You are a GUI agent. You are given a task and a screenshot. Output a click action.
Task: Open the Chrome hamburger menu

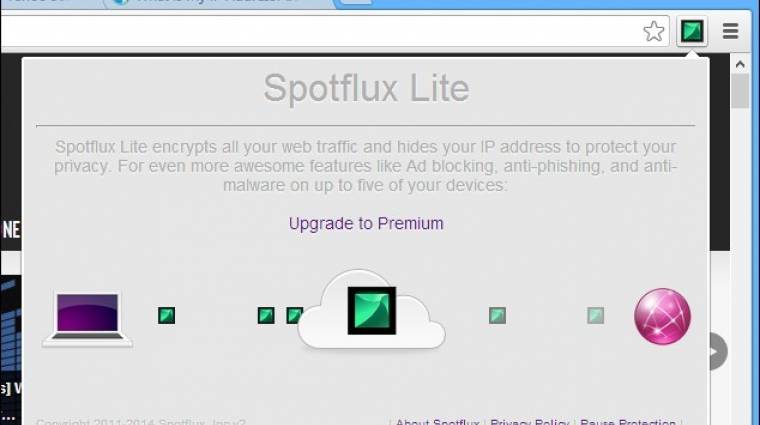point(730,31)
